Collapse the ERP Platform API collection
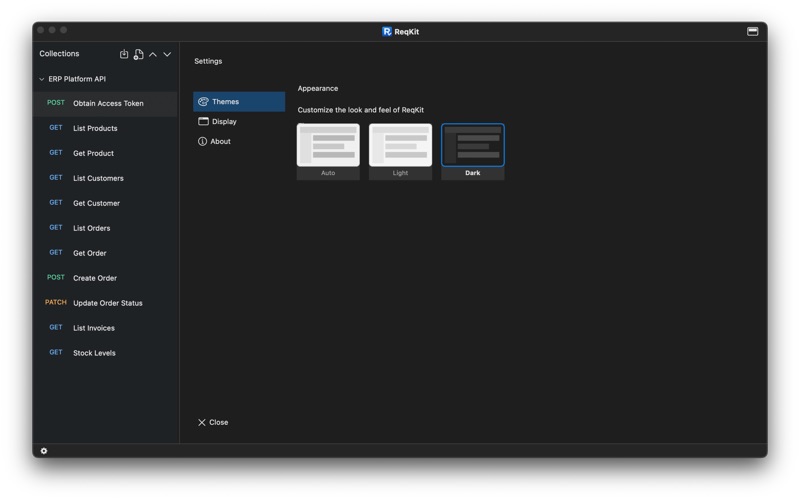The height and width of the screenshot is (500, 800). coord(42,79)
